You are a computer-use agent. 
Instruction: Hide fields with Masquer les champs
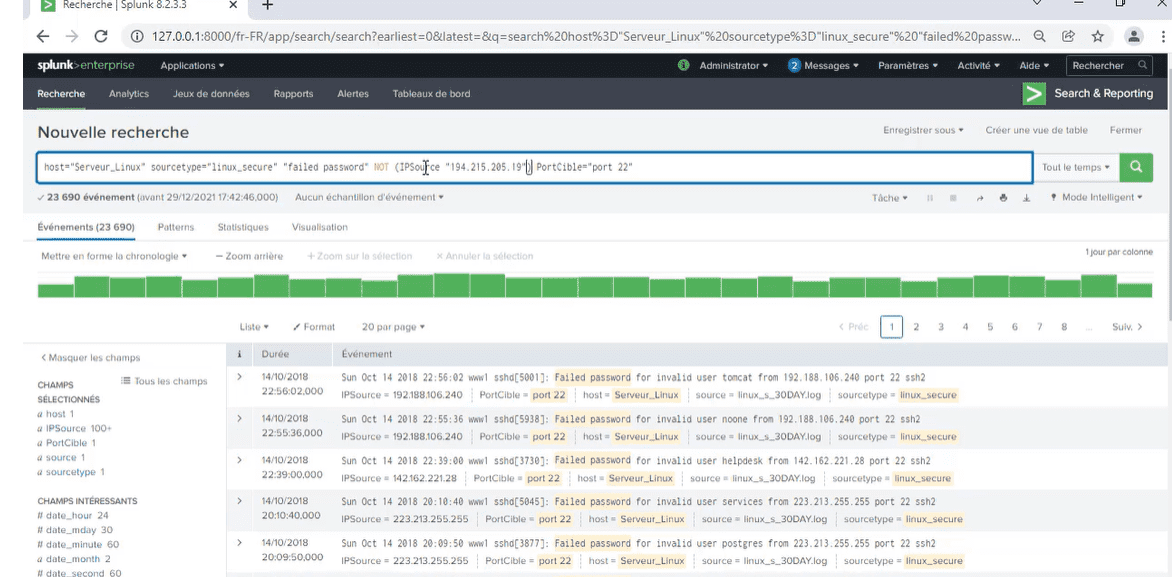coord(90,357)
